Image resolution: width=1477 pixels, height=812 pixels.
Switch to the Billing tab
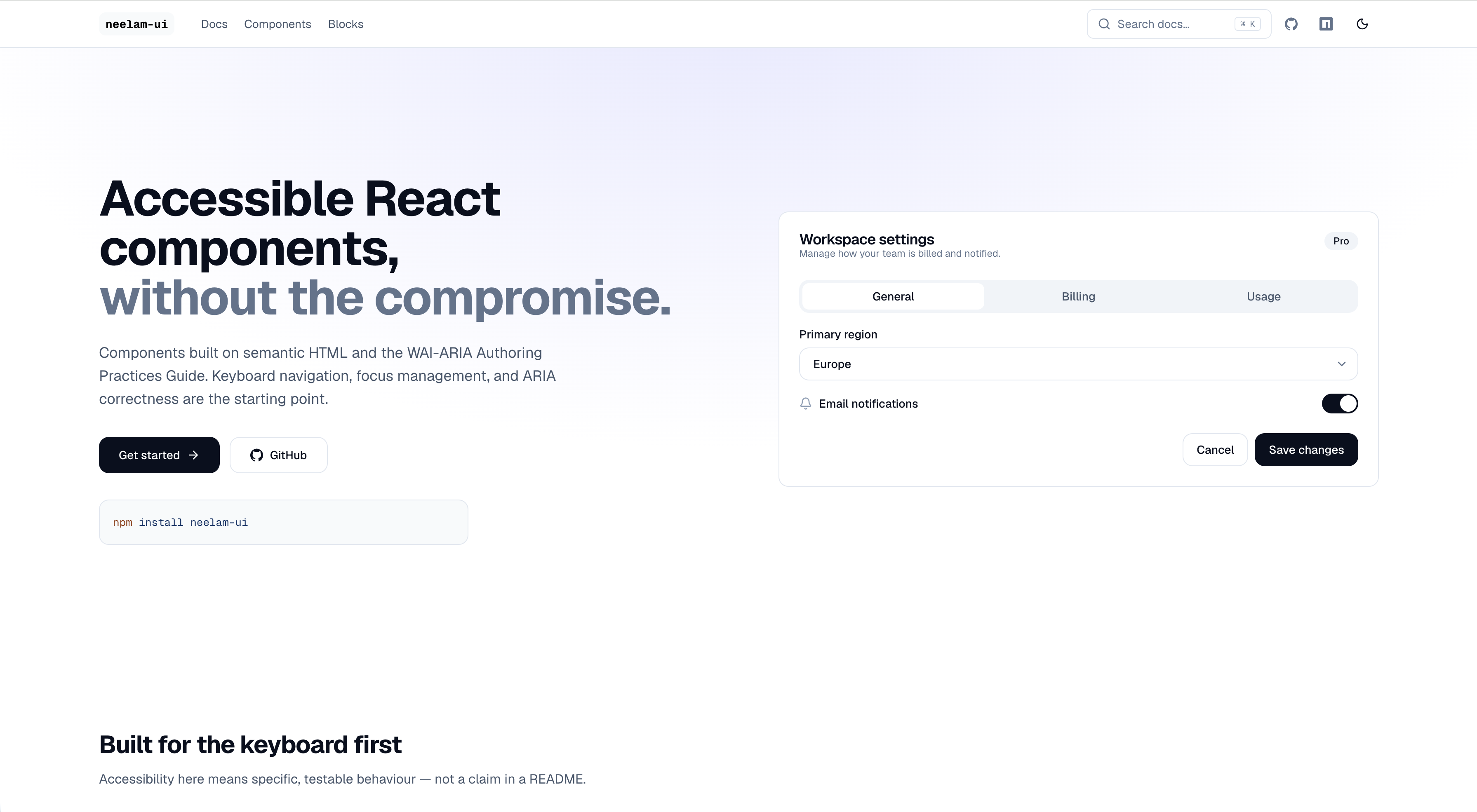pos(1078,296)
